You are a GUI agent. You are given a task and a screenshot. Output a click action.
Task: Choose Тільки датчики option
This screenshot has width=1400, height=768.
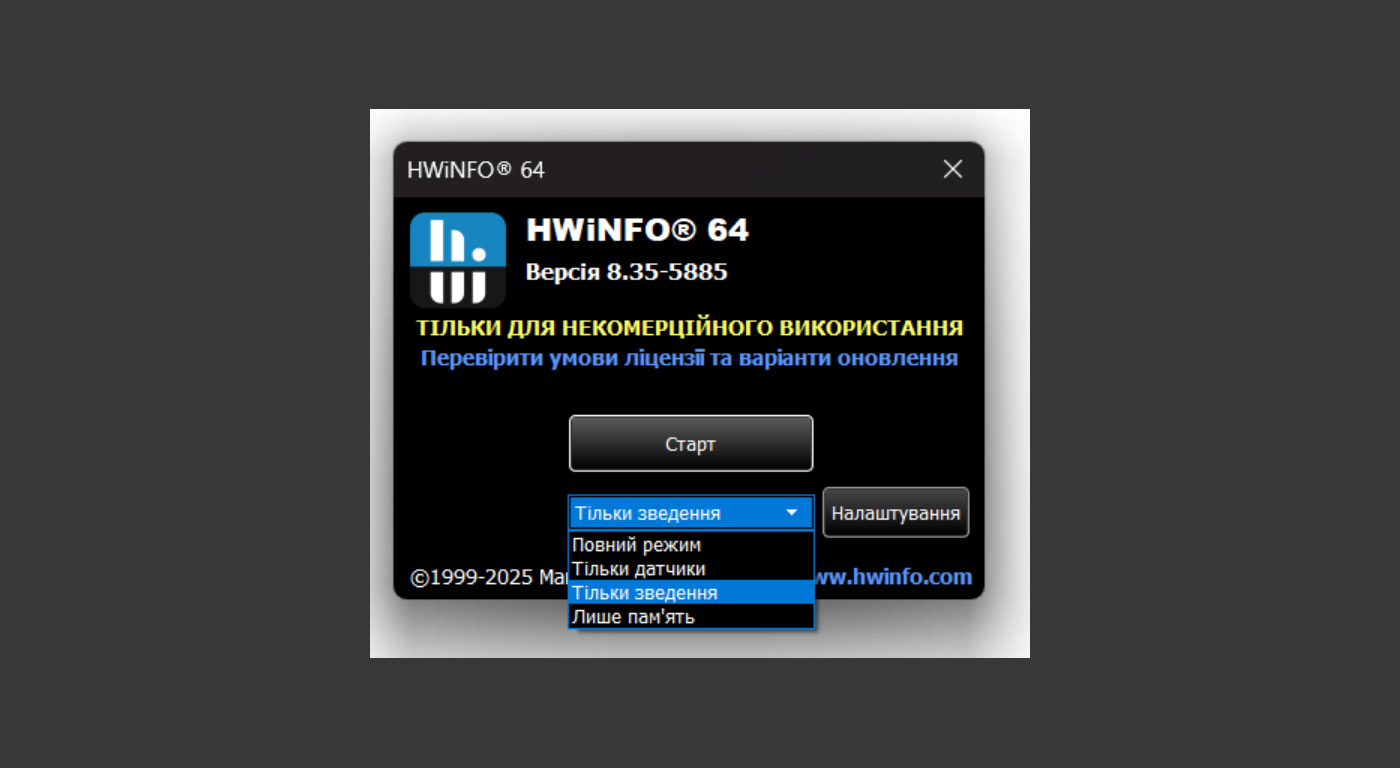coord(691,569)
